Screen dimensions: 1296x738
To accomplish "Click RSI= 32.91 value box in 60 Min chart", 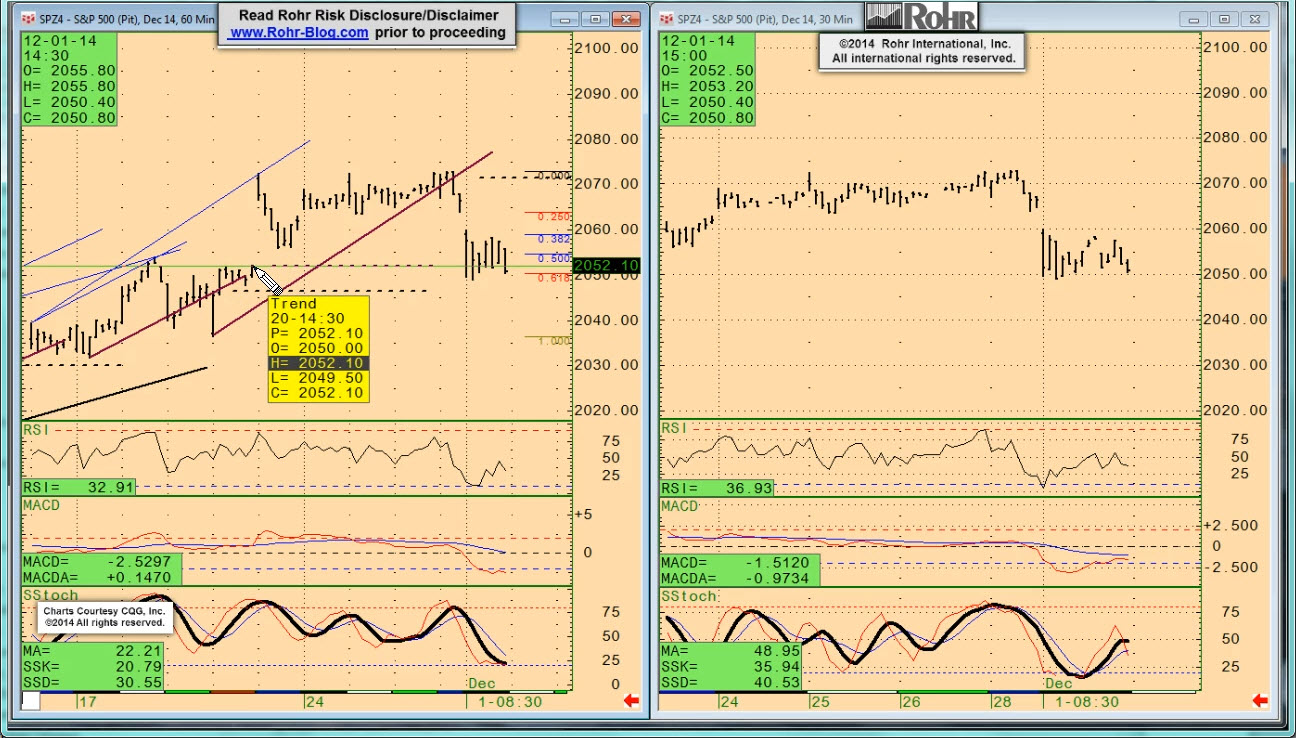I will (x=79, y=487).
